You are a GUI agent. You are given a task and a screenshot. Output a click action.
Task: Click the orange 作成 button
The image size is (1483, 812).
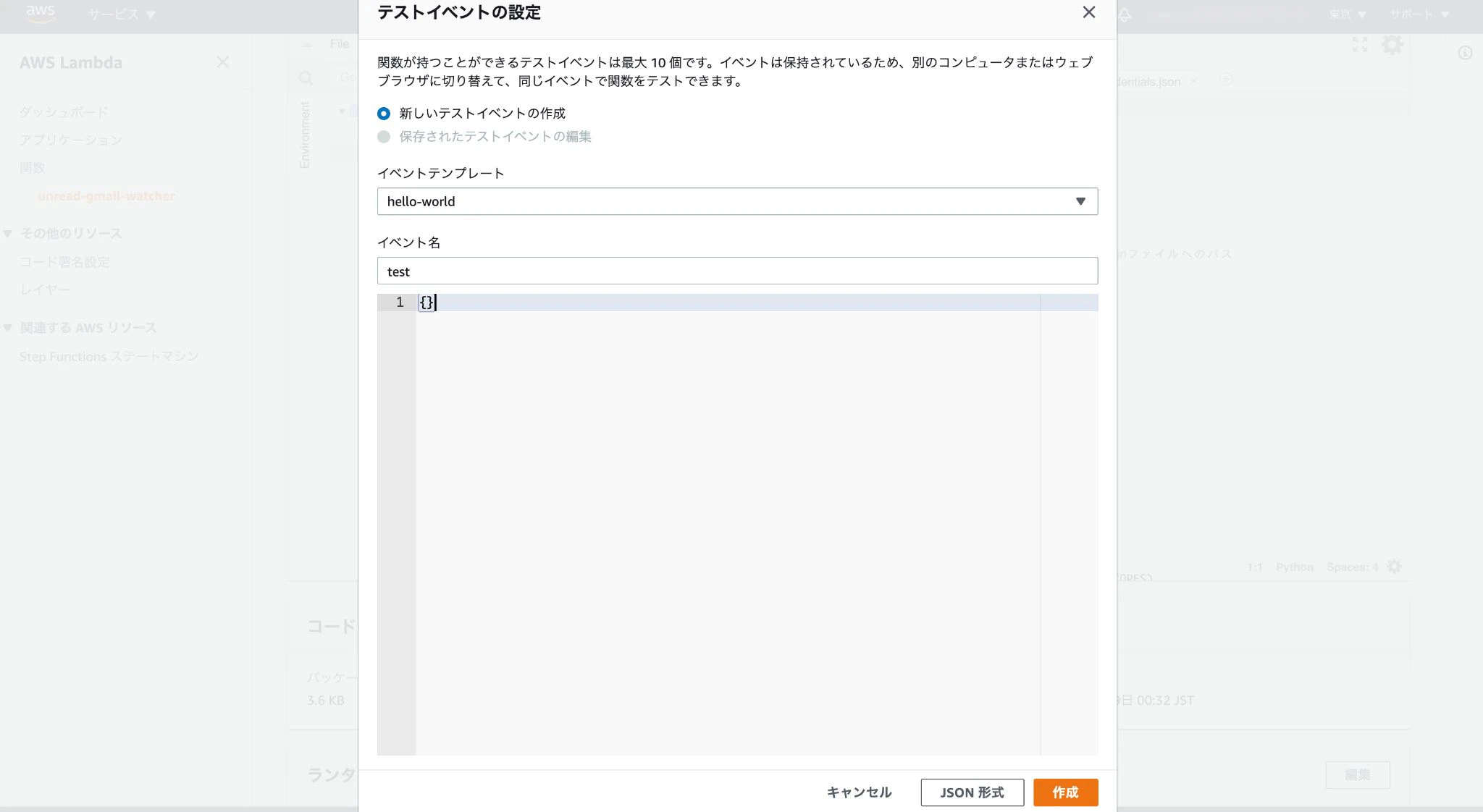pos(1065,792)
